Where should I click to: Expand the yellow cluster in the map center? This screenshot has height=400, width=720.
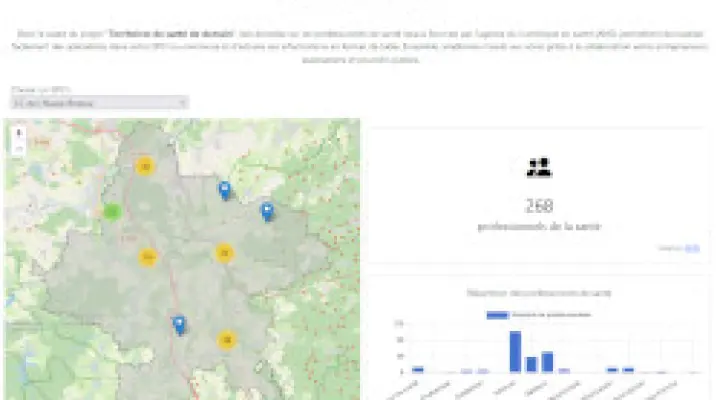[x=224, y=253]
